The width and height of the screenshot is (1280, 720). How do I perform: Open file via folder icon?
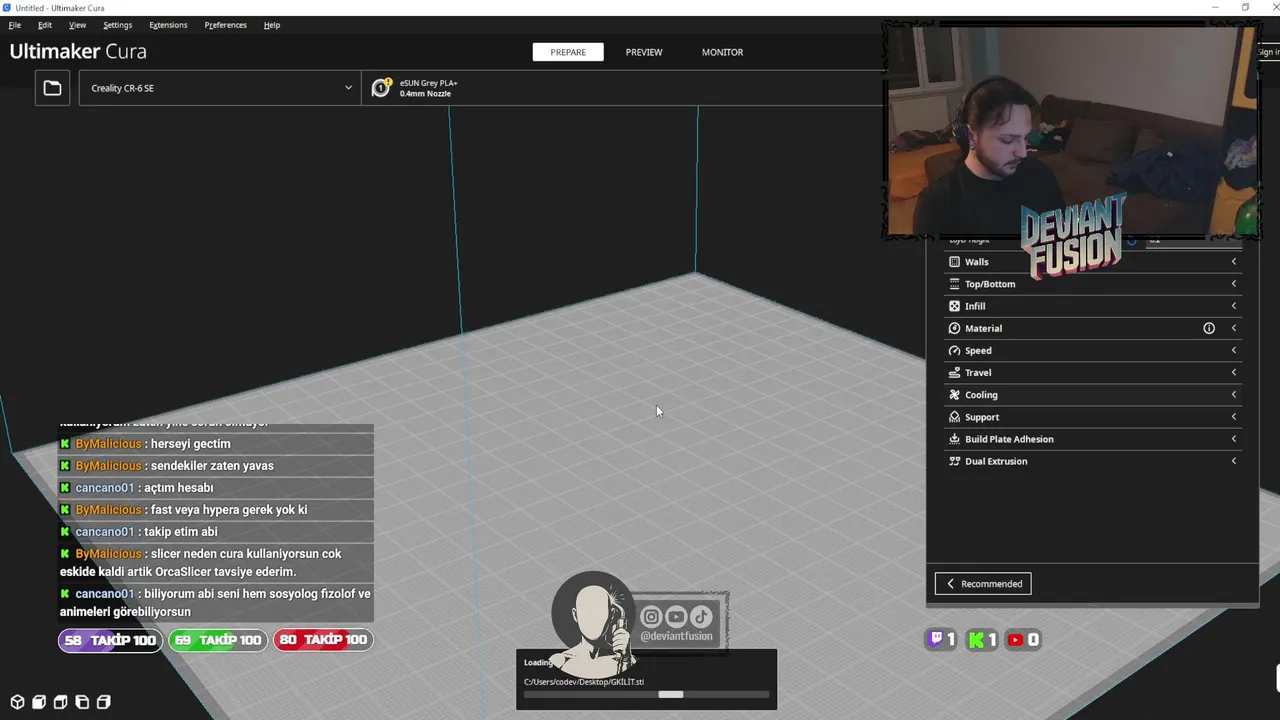point(52,88)
